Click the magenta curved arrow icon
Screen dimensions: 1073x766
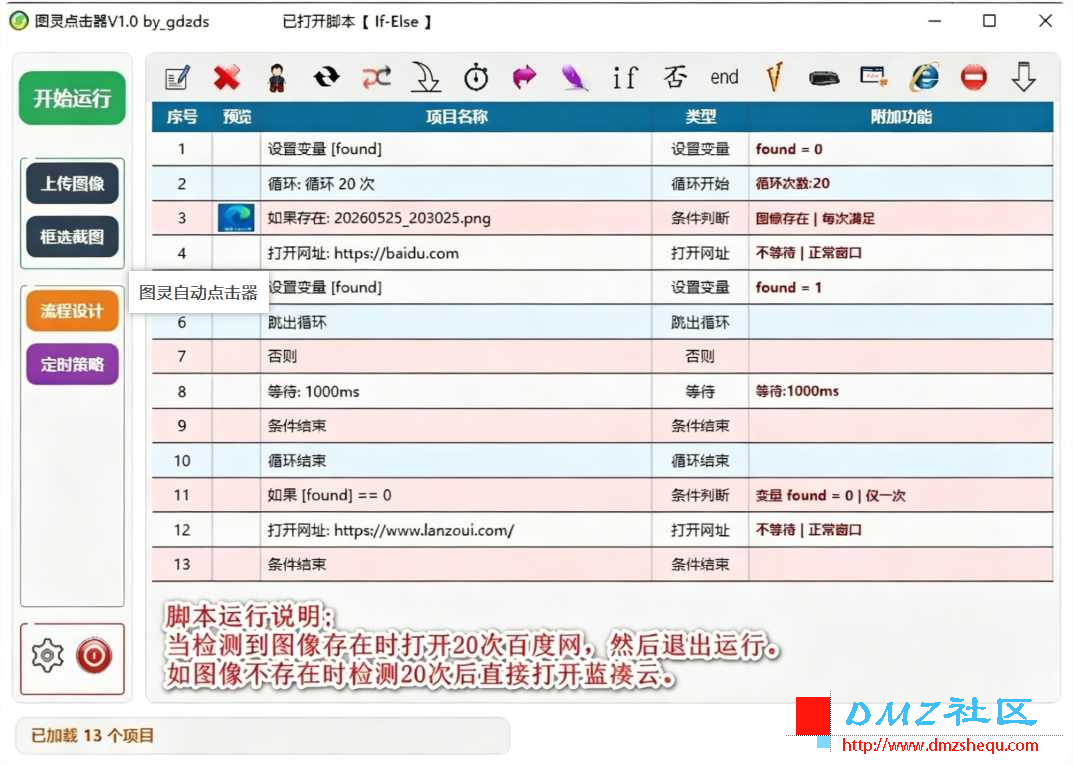click(x=525, y=77)
